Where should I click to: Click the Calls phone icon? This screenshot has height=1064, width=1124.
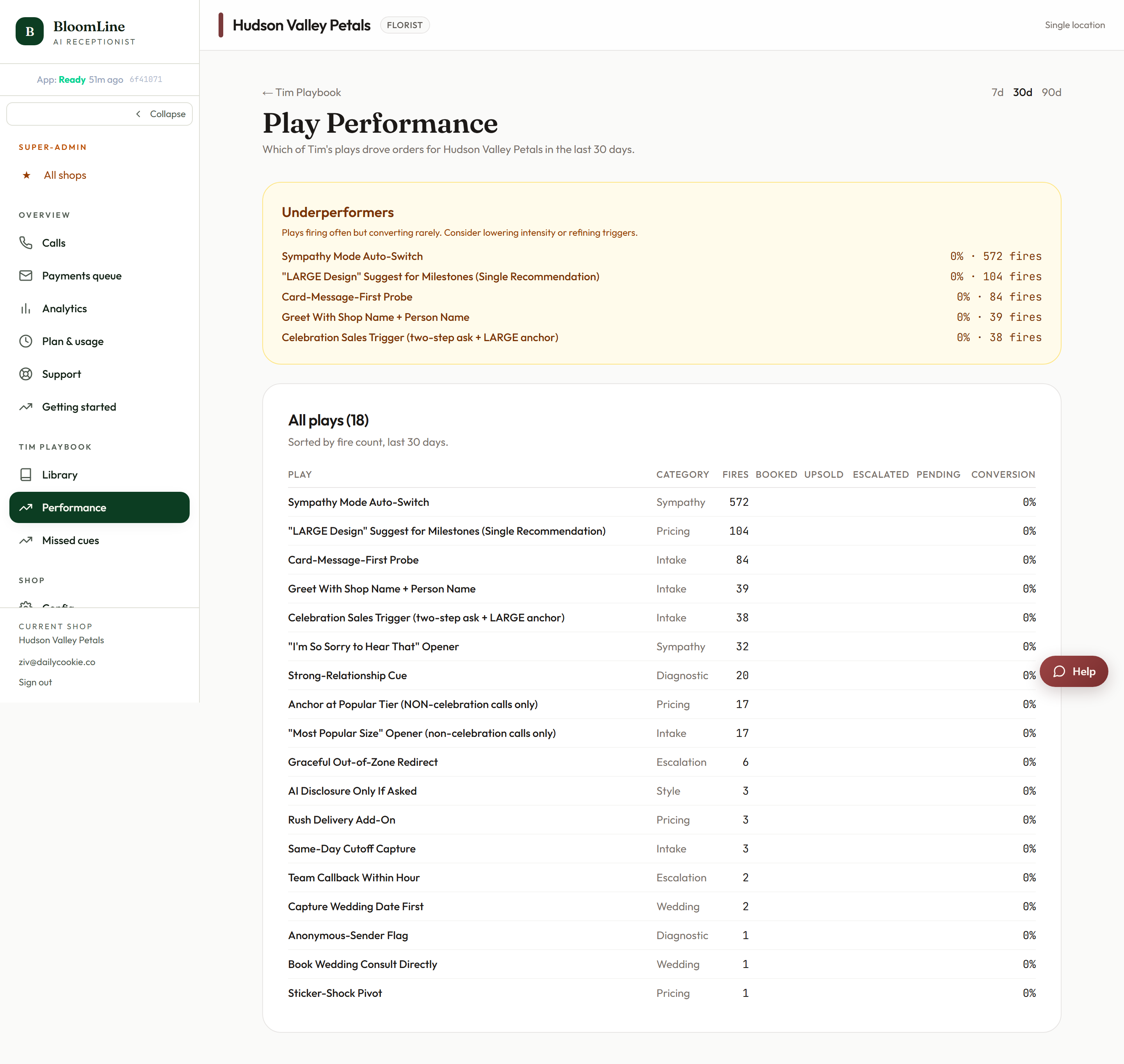(x=25, y=243)
